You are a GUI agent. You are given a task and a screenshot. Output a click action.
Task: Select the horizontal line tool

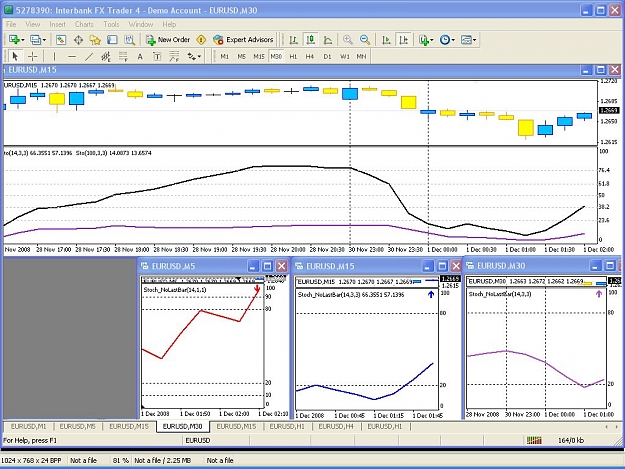point(72,57)
